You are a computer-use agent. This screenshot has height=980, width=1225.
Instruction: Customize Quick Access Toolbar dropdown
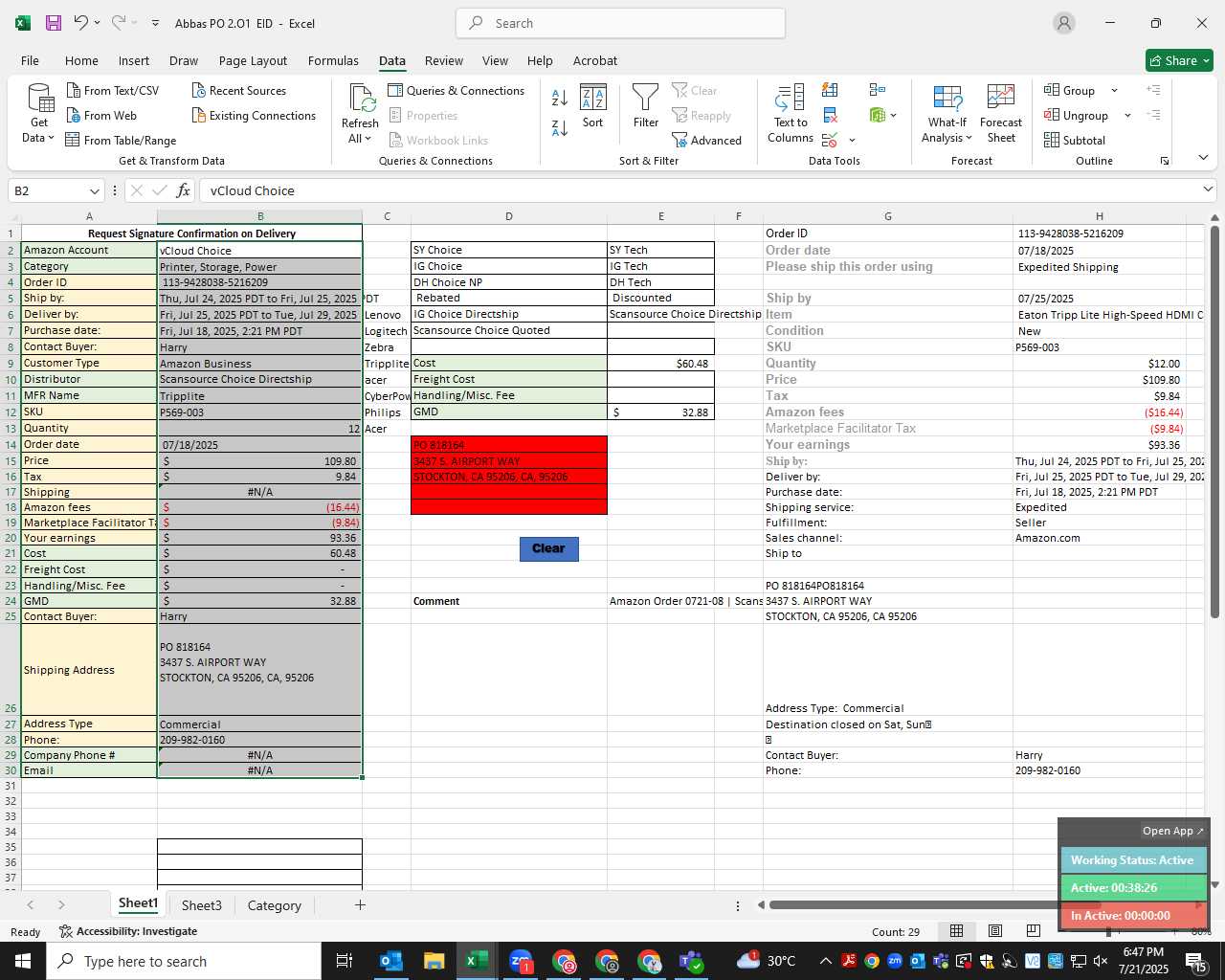155,23
